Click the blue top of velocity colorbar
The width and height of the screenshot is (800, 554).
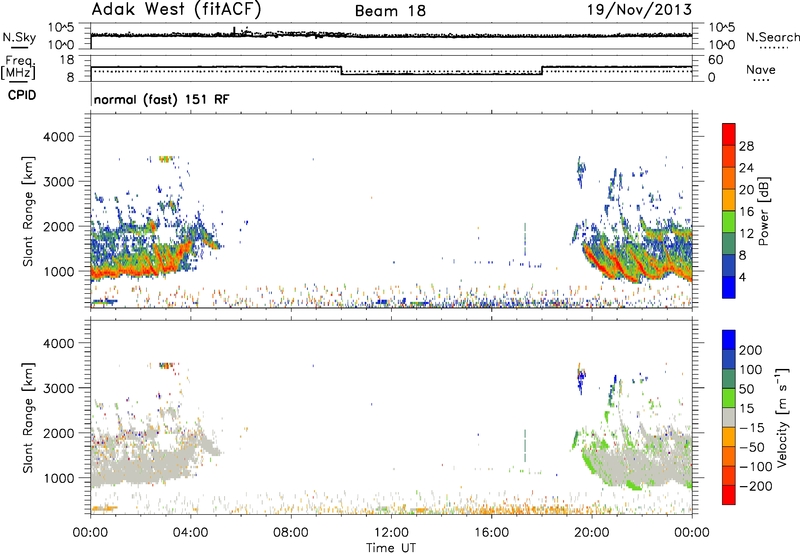pos(729,340)
